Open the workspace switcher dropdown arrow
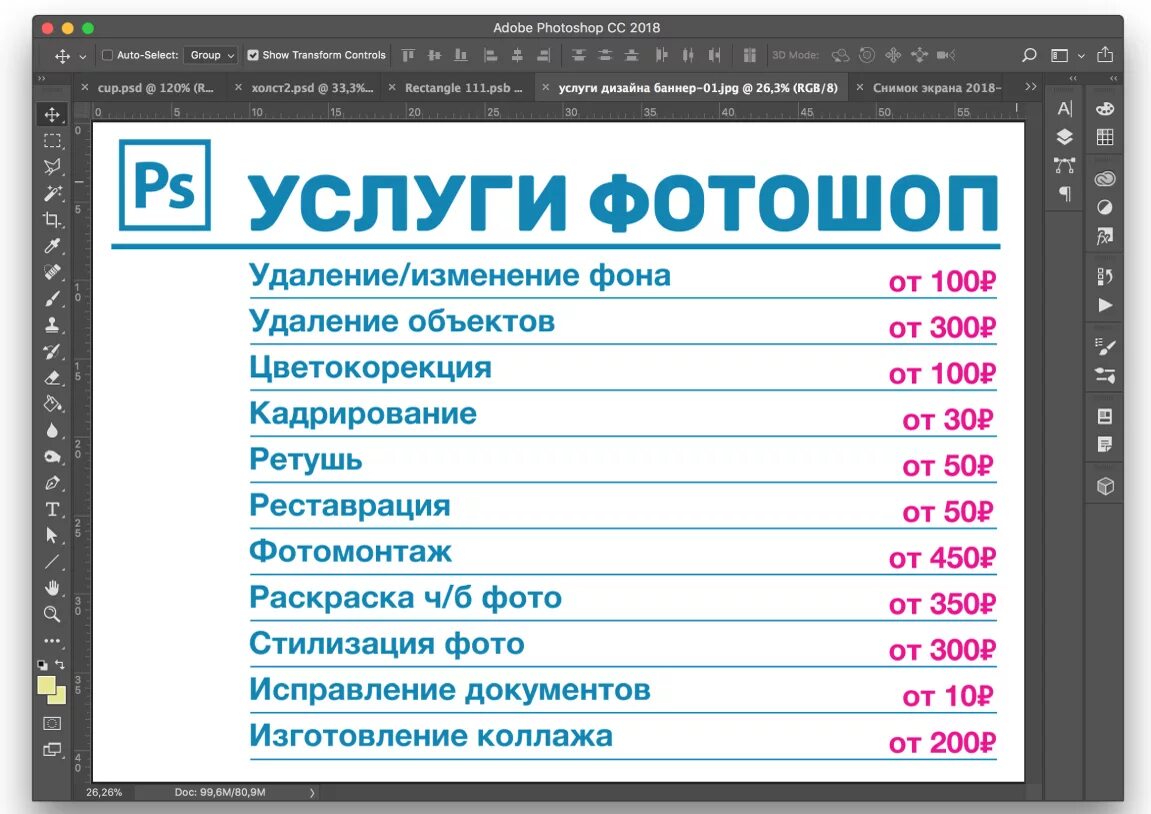1151x814 pixels. tap(1081, 56)
